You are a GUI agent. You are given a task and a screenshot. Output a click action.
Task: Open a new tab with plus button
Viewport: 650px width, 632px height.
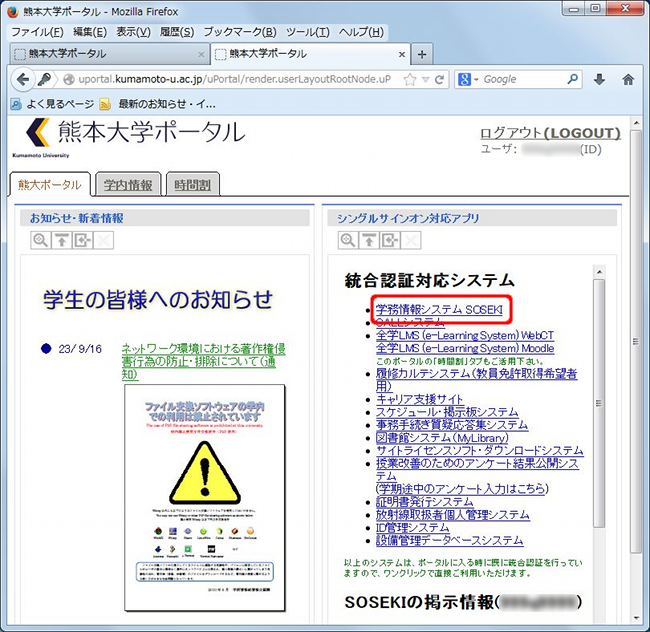point(422,54)
